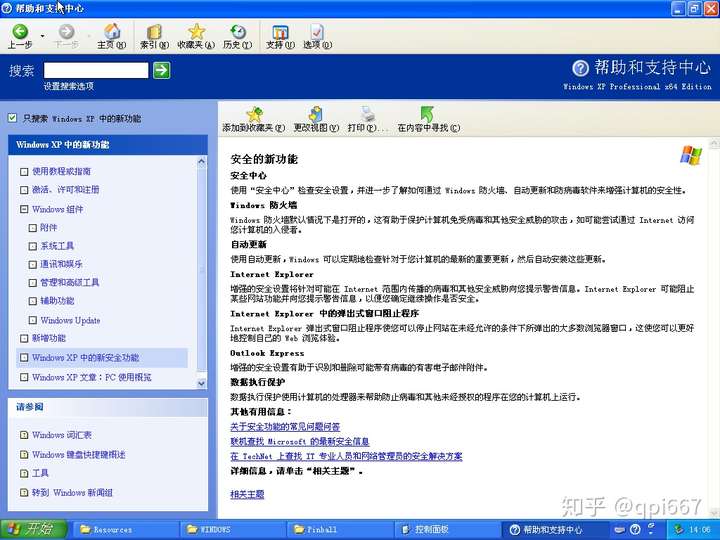This screenshot has width=720, height=540.
Task: Click the Locate in Contents icon
Action: pyautogui.click(x=428, y=114)
